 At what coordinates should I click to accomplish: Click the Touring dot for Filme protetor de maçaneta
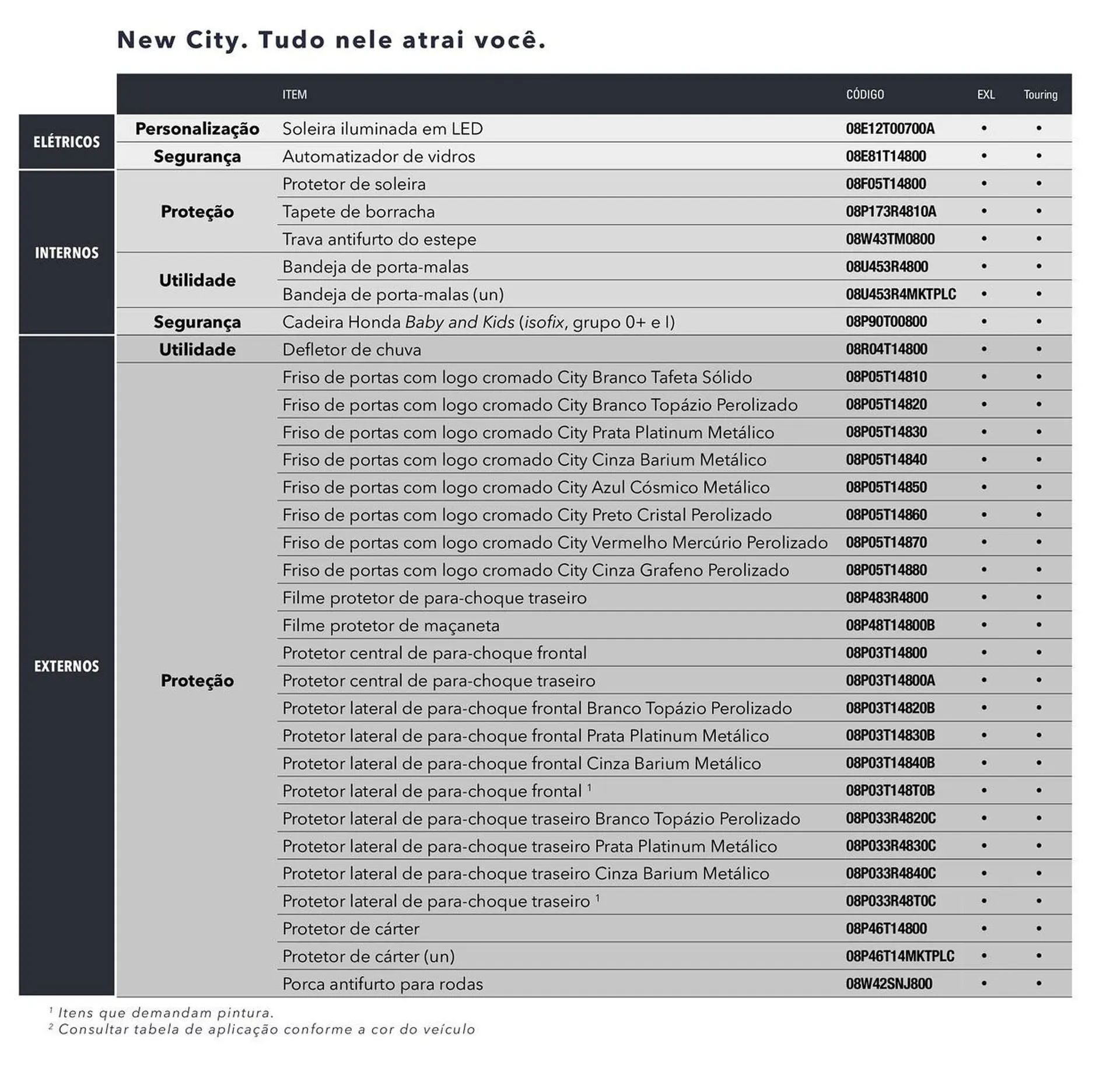1039,625
